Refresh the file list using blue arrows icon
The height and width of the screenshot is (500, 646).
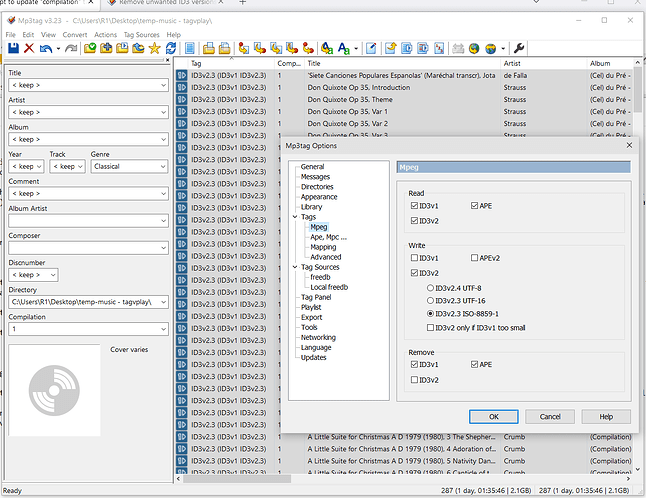point(171,48)
